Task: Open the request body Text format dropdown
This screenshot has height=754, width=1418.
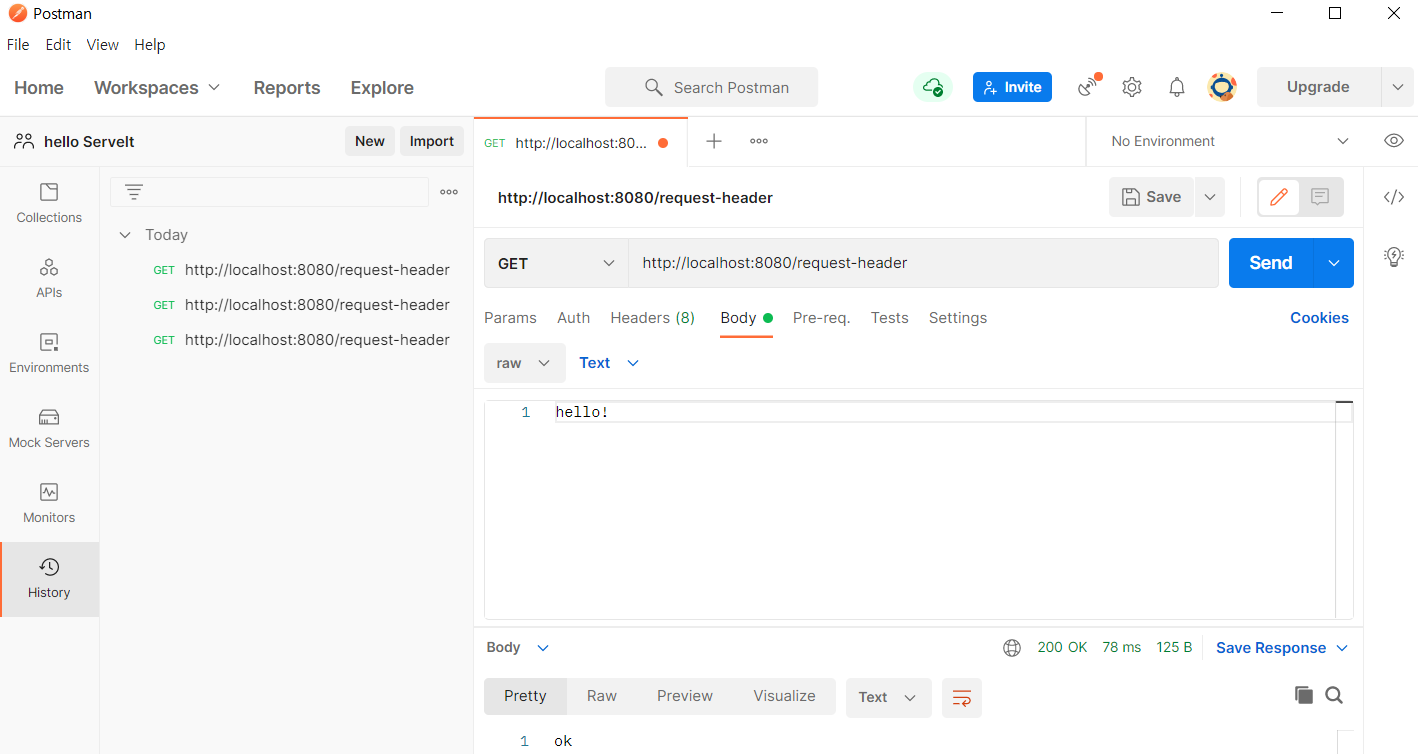Action: pos(609,363)
